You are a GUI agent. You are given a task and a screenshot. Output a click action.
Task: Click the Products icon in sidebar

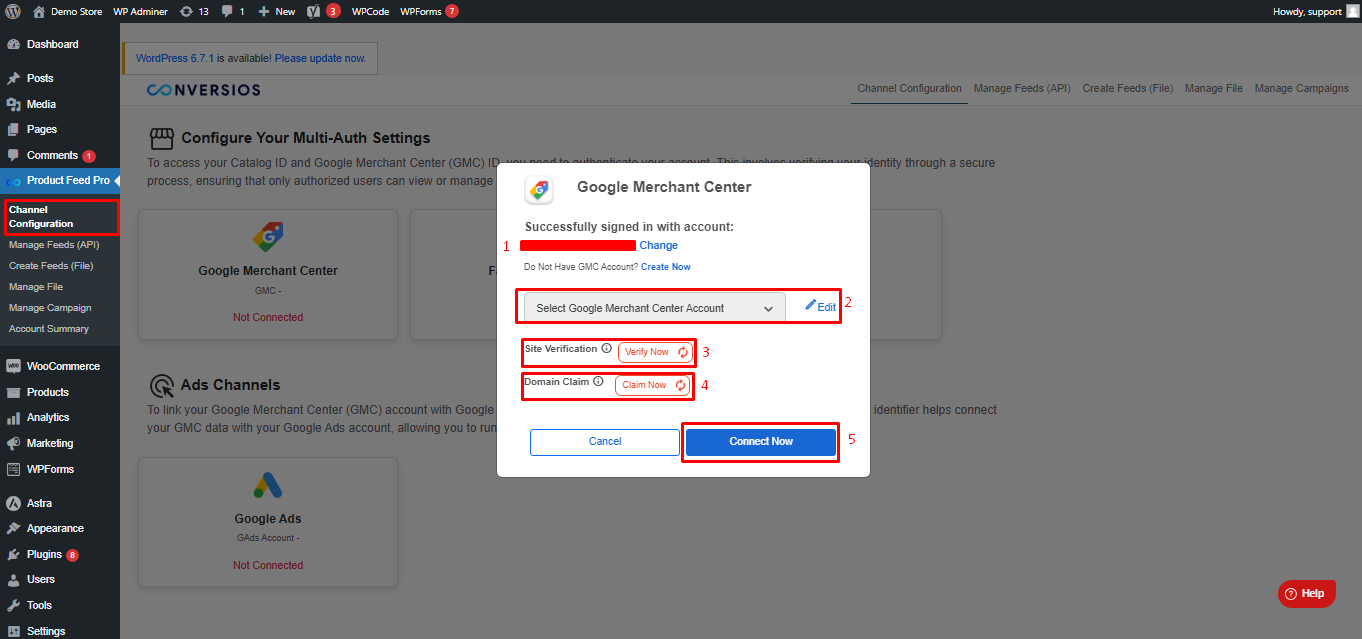pyautogui.click(x=14, y=392)
